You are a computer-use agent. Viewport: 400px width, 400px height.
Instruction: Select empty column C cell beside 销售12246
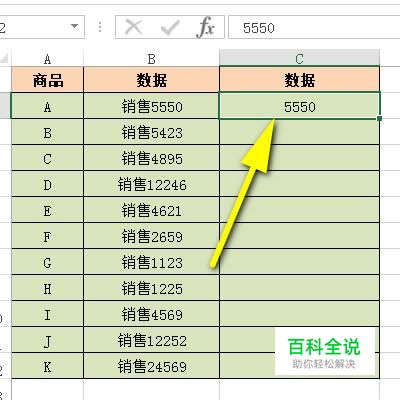coord(299,184)
